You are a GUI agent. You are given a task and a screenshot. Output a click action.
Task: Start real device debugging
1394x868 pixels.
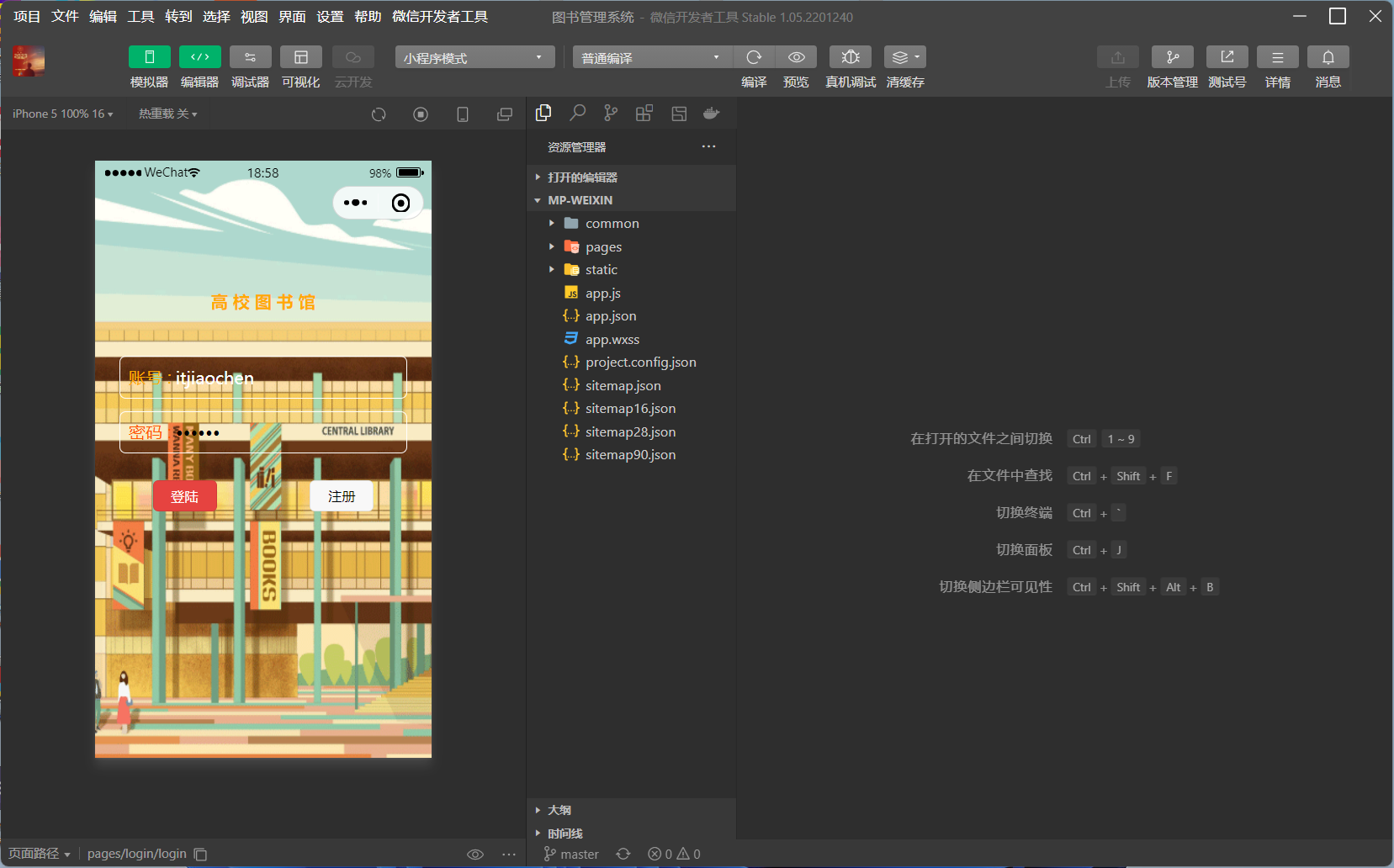coord(851,57)
